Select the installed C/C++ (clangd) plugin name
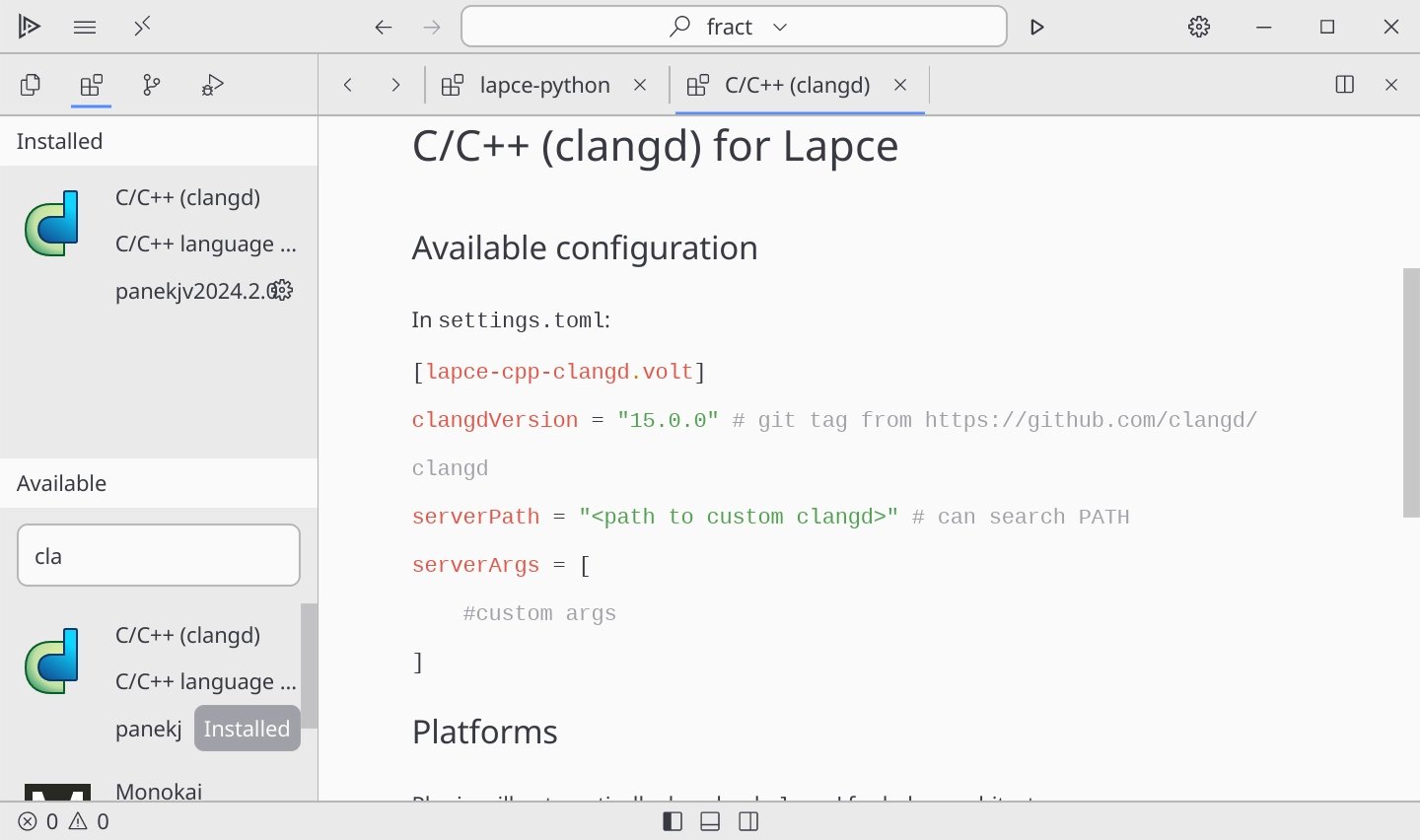The height and width of the screenshot is (840, 1420). [187, 197]
